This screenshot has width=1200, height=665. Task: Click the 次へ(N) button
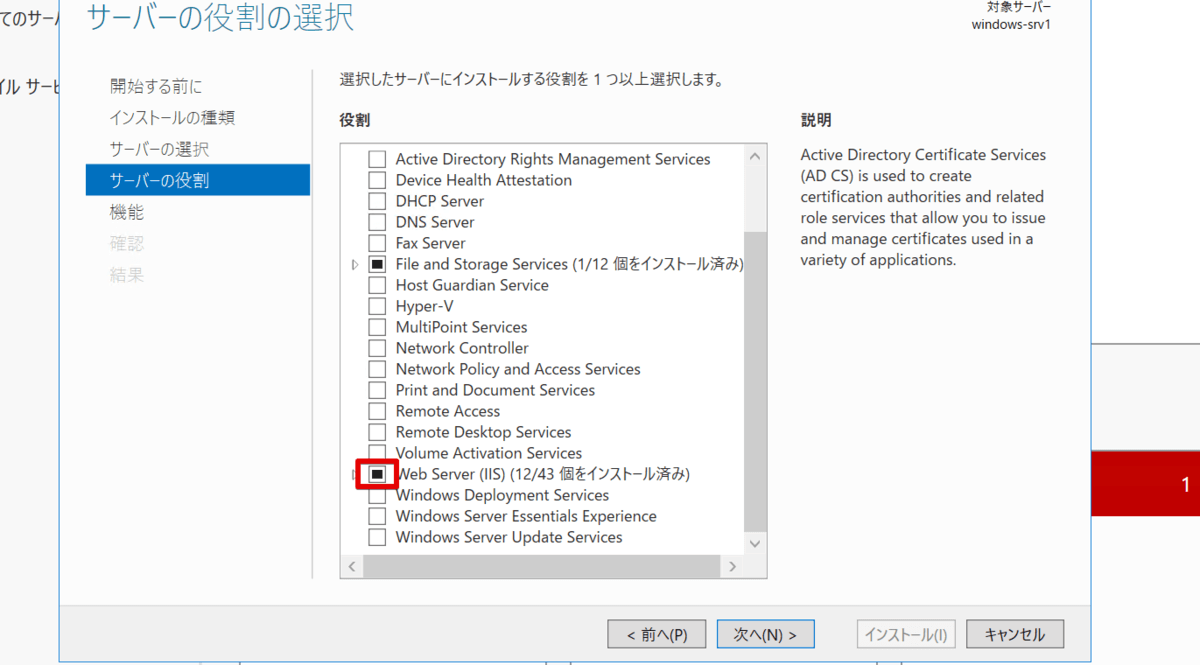pyautogui.click(x=765, y=634)
